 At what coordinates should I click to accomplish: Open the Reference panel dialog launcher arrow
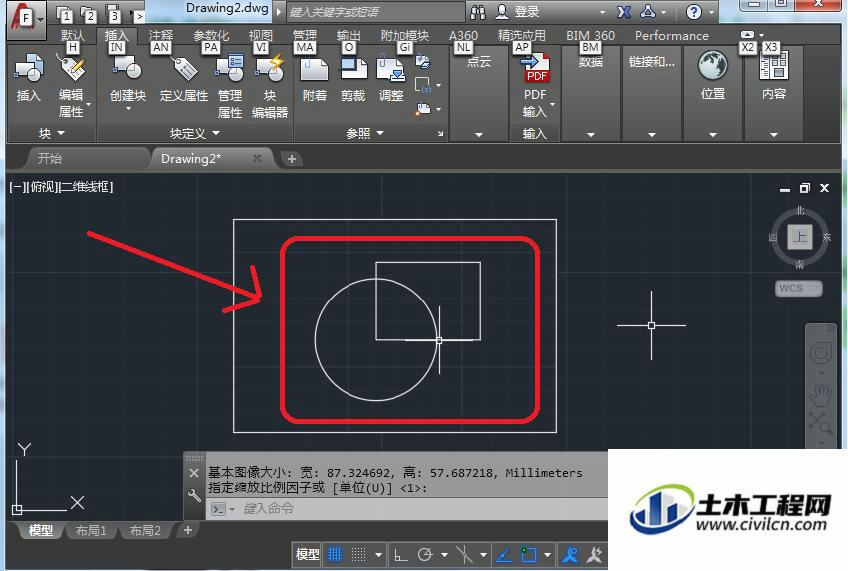(x=440, y=133)
